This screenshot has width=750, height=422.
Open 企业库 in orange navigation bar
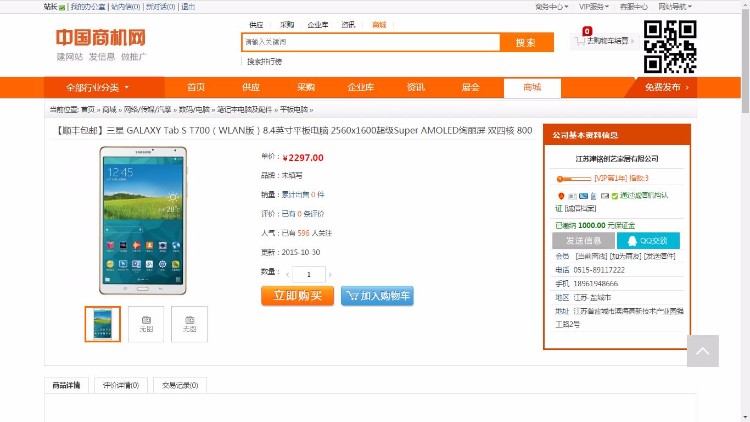click(x=361, y=87)
